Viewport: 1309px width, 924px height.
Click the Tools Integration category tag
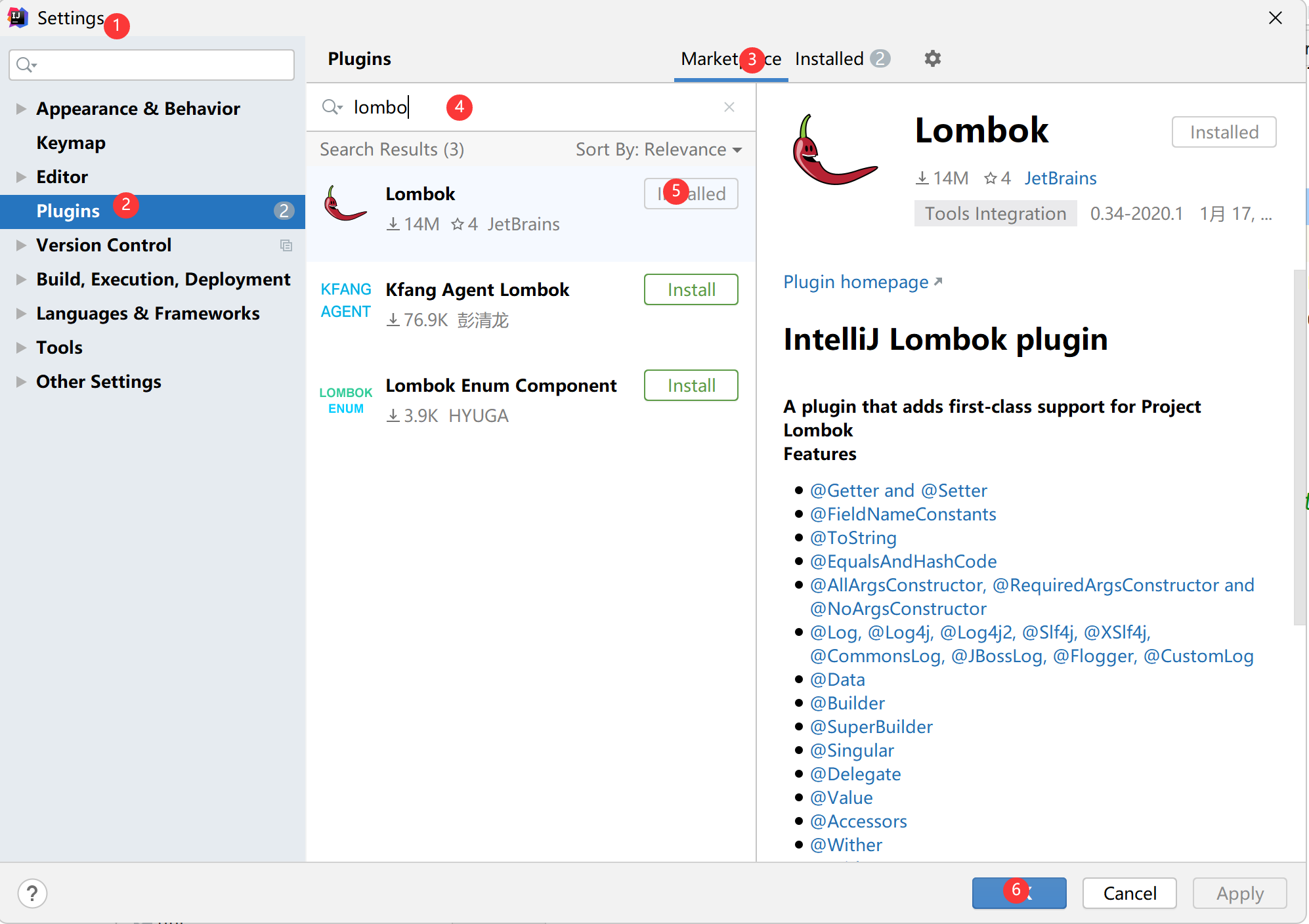(995, 214)
